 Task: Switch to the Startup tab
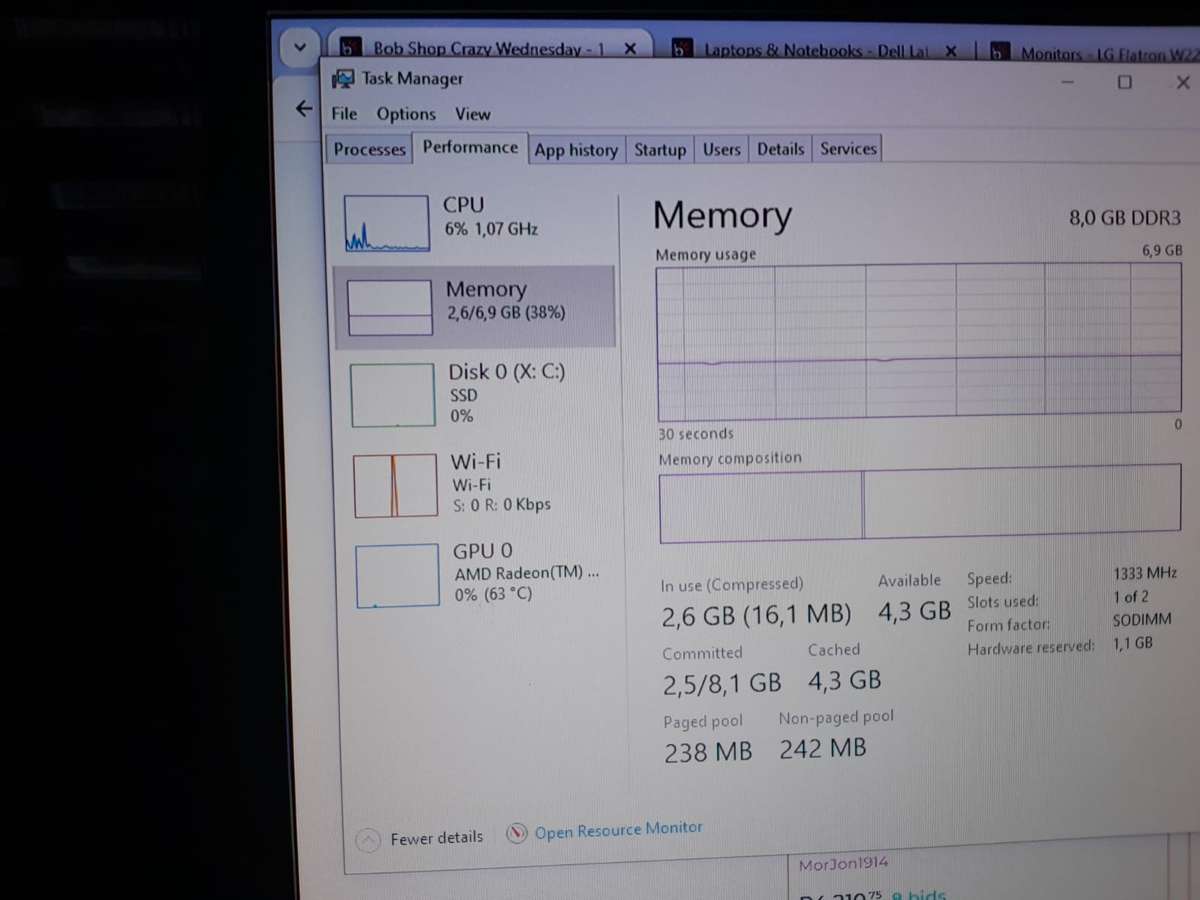point(660,149)
